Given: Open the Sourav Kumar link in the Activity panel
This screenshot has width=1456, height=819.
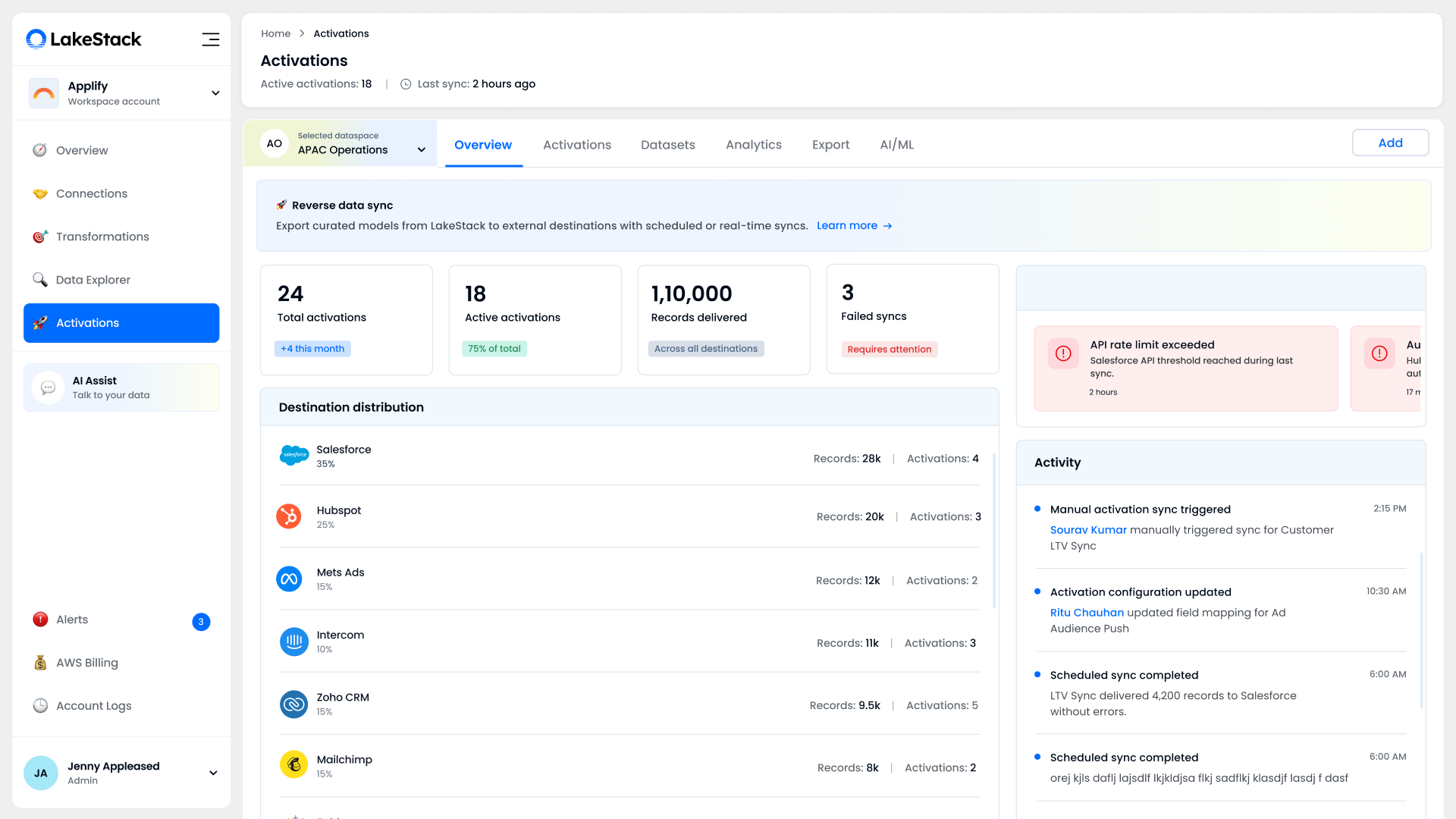Looking at the screenshot, I should (x=1088, y=530).
